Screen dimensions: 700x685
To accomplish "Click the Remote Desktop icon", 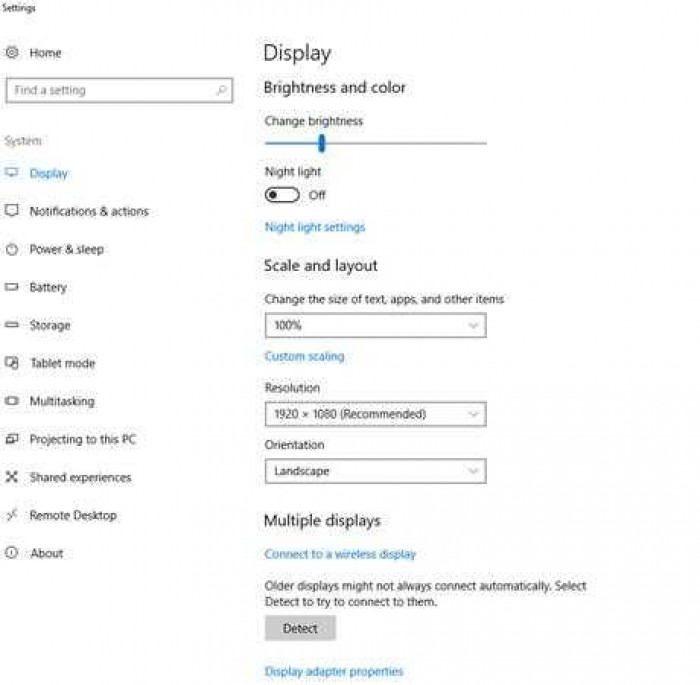I will pos(12,515).
